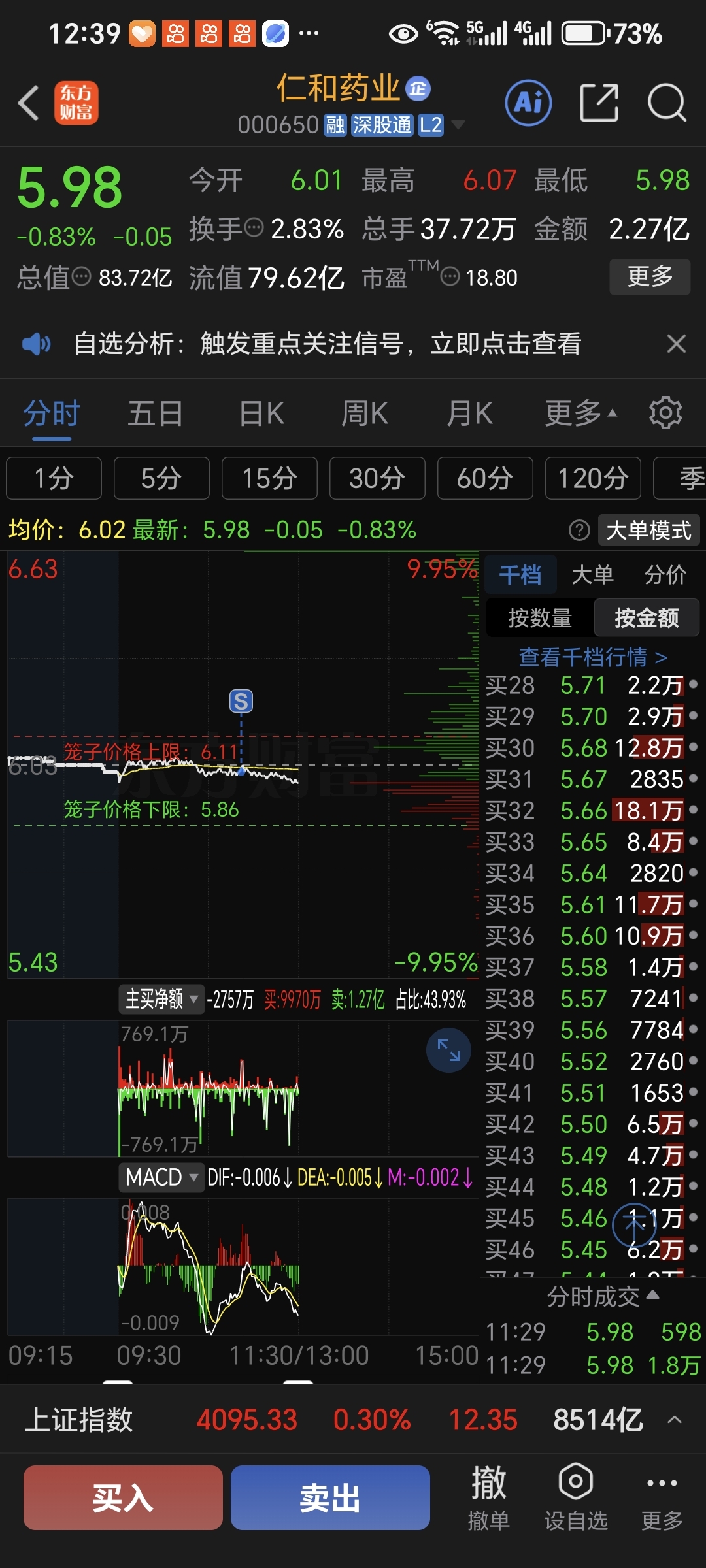706x1568 pixels.
Task: Tap the WiFi status icon
Action: point(445,33)
